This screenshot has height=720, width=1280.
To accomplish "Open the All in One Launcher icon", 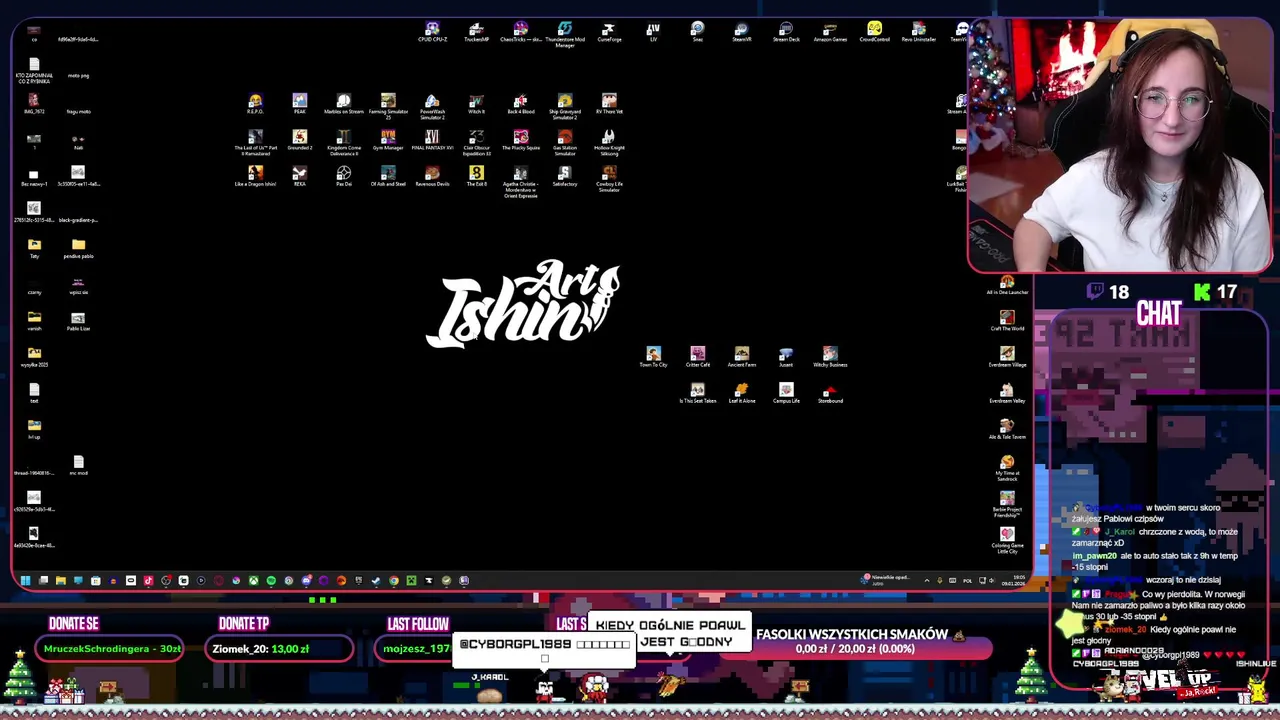I will [1007, 285].
